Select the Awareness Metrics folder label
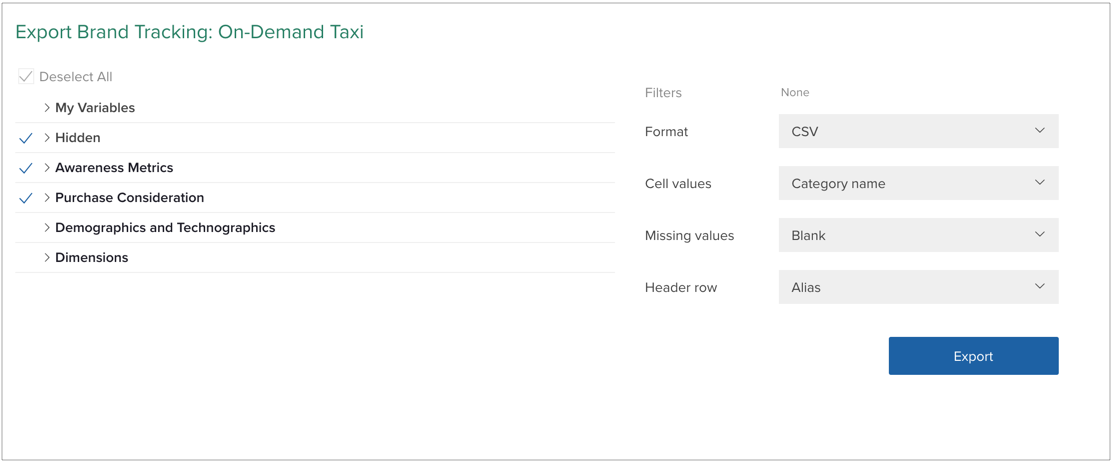Screen dimensions: 1113x462 (114, 168)
